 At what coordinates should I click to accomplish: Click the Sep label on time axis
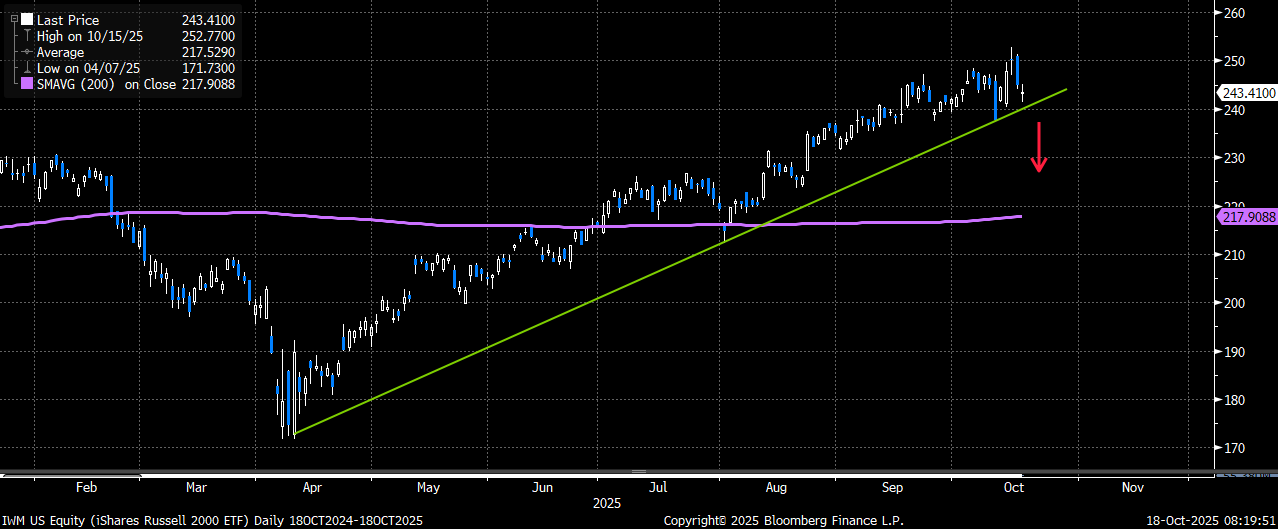click(x=893, y=487)
